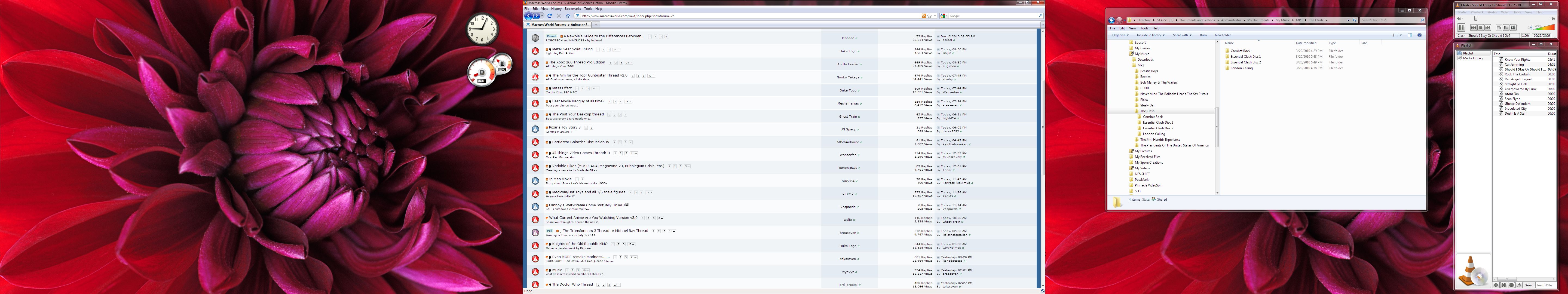Open 'Combat Rock' folder in file list
The image size is (1568, 294).
click(1241, 51)
